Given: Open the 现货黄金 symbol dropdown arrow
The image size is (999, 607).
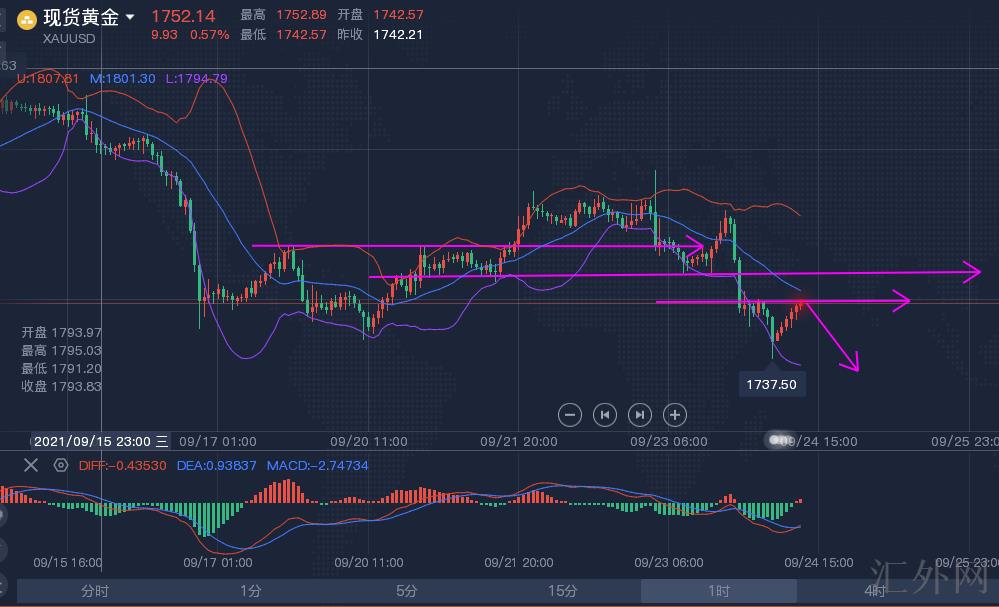Looking at the screenshot, I should point(130,17).
